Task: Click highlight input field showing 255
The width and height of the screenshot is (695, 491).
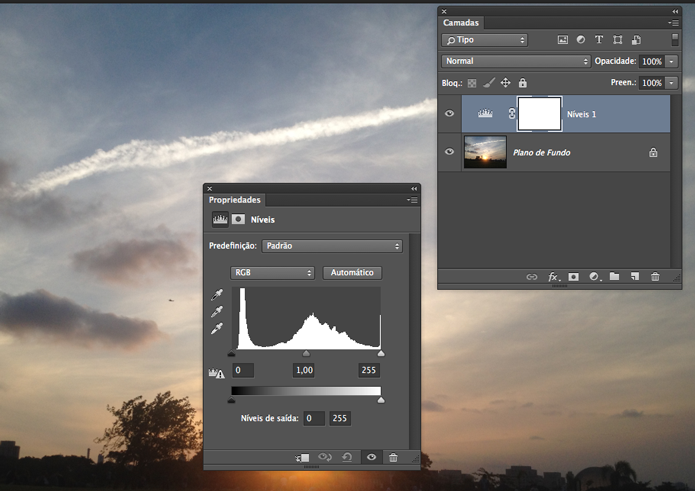Action: tap(368, 370)
